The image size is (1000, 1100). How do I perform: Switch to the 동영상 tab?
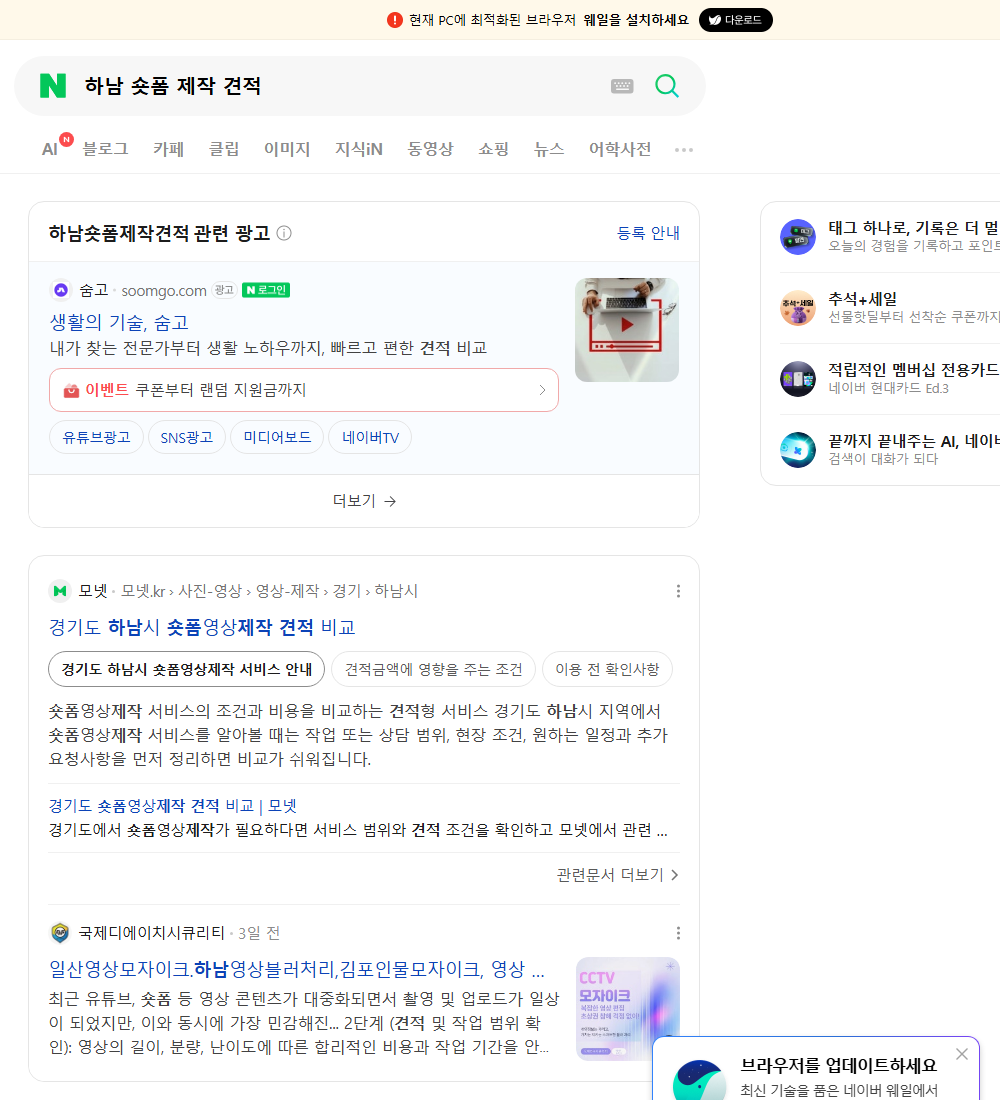(x=430, y=149)
